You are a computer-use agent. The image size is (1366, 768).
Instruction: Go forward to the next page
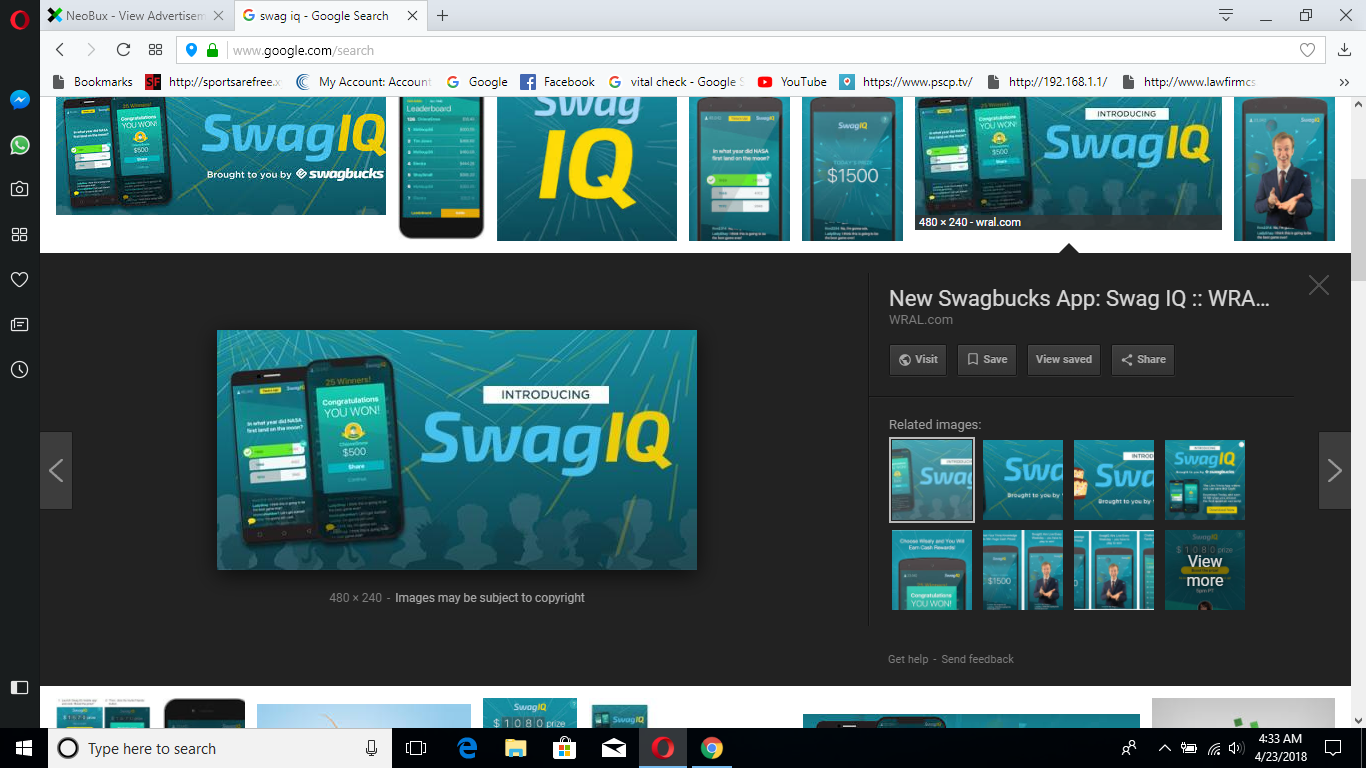pyautogui.click(x=91, y=50)
